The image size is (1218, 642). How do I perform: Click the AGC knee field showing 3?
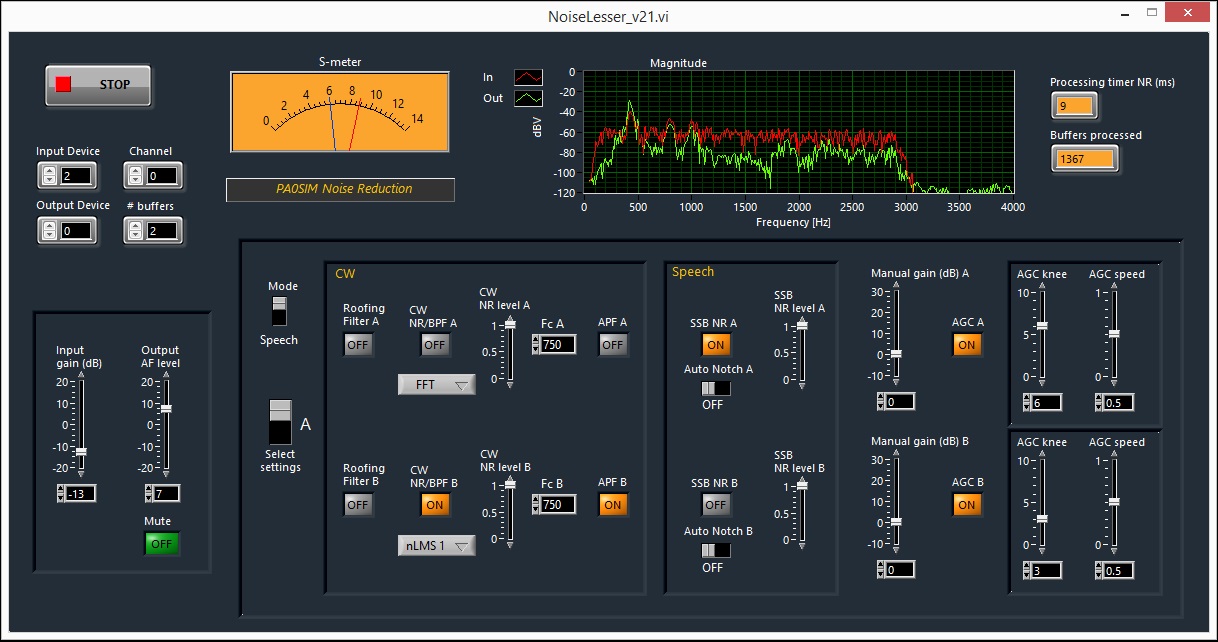(1046, 570)
